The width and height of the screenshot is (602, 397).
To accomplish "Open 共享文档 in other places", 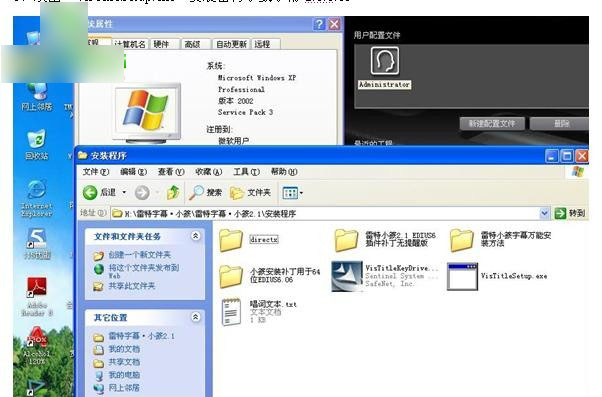I will [x=124, y=362].
